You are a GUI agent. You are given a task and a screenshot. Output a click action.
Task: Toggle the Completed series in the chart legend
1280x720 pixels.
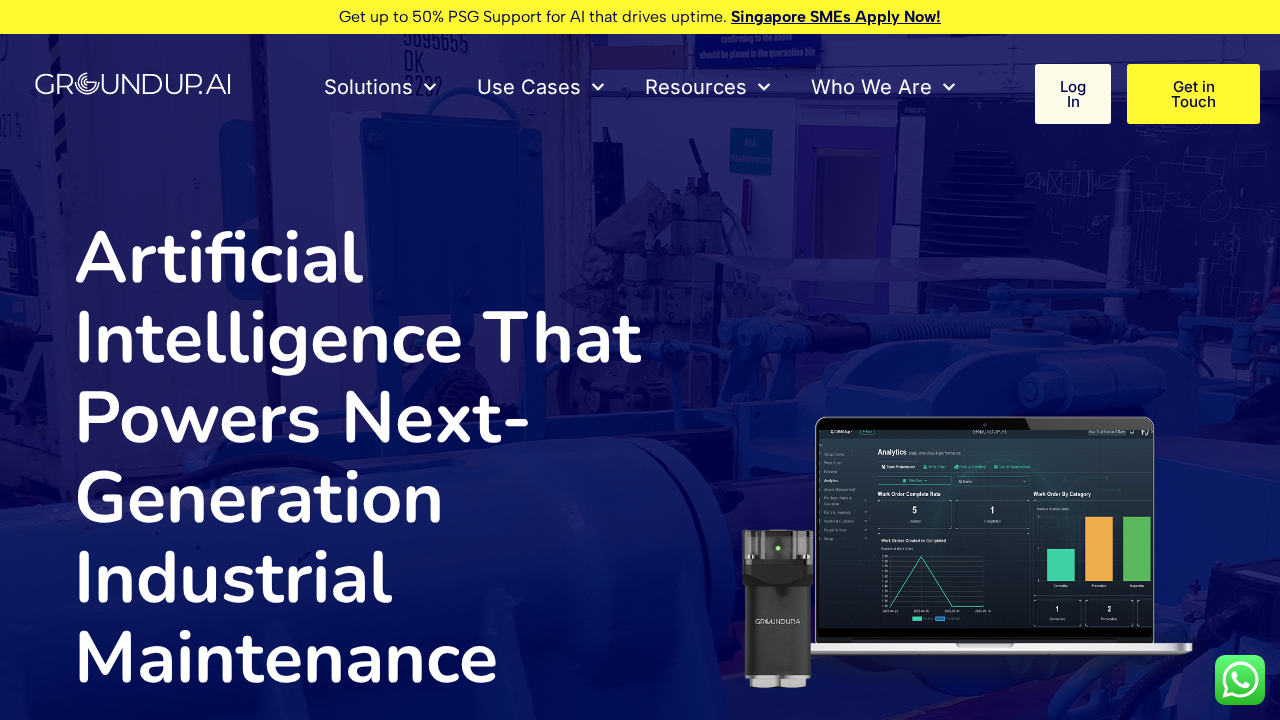tap(951, 619)
